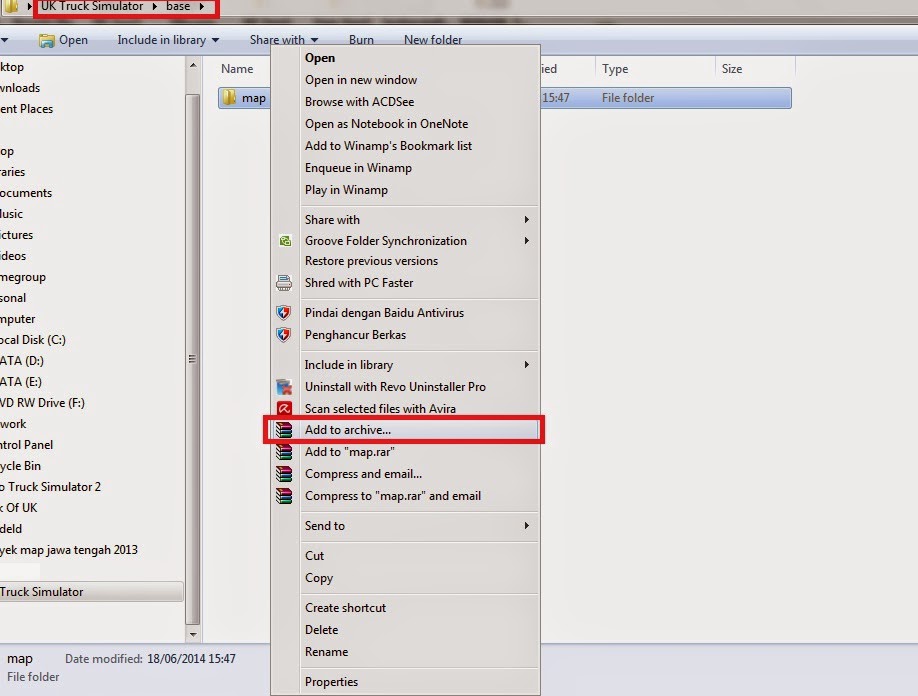Select Delete from the context menu

click(x=321, y=630)
